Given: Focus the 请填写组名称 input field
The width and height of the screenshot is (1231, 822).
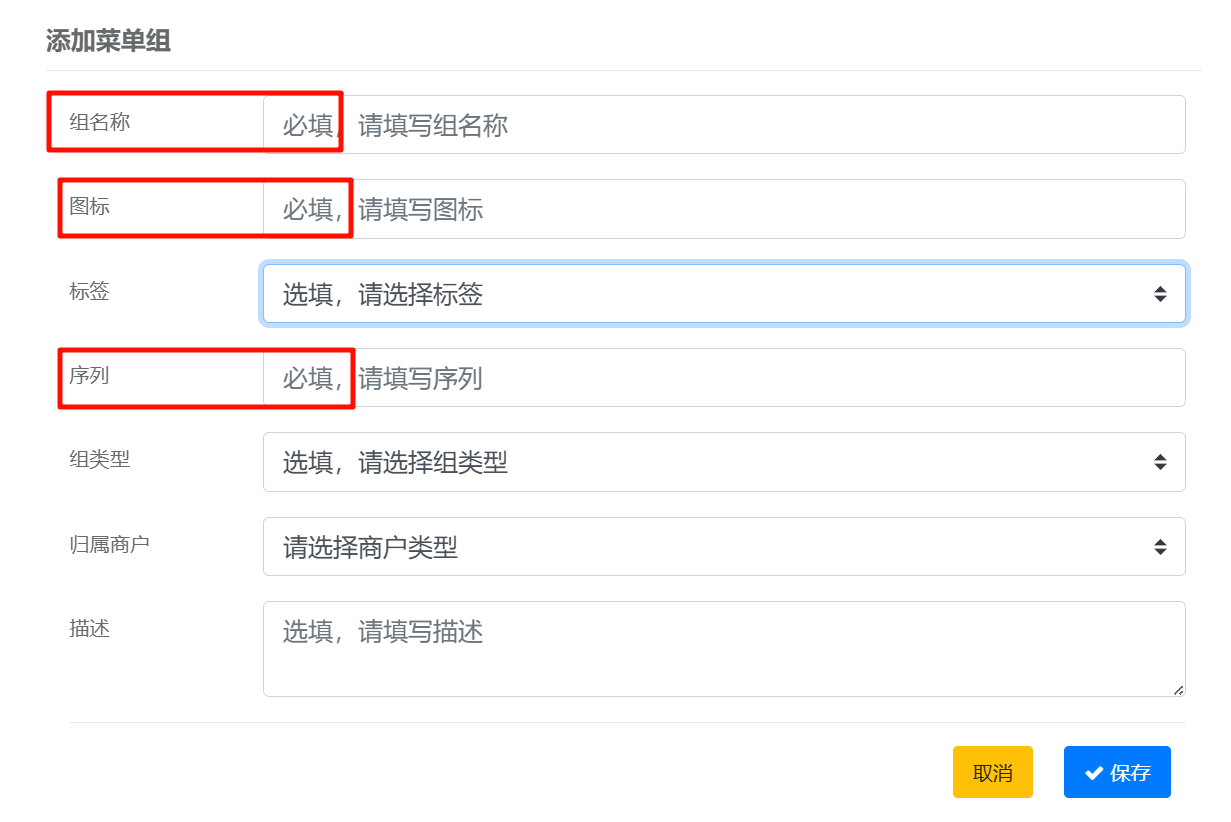Looking at the screenshot, I should coord(724,125).
